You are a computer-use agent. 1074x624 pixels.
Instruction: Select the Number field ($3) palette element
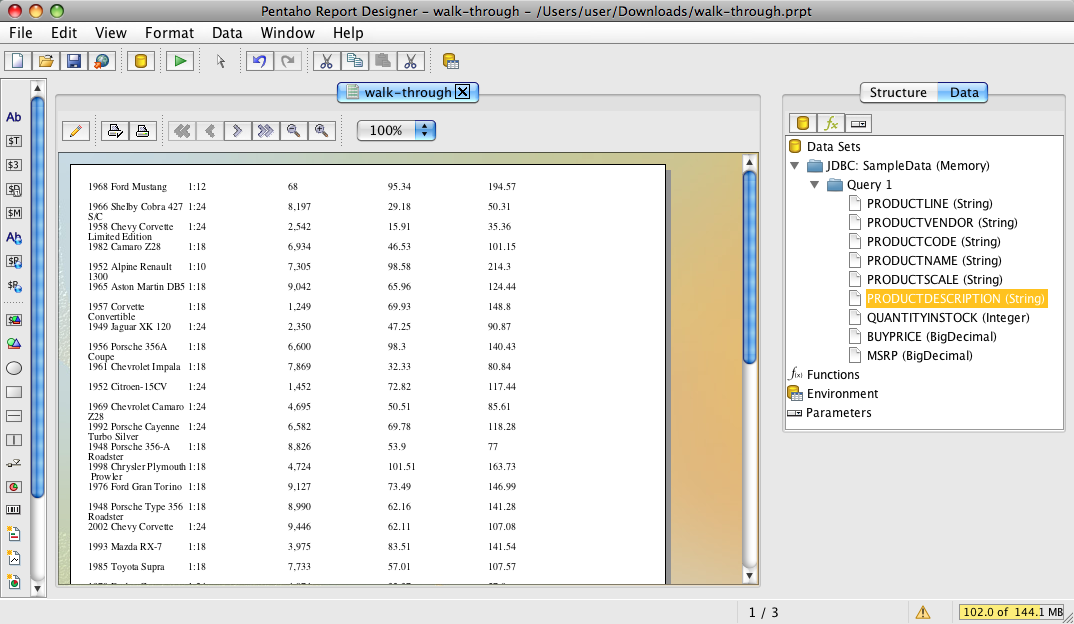click(x=14, y=165)
